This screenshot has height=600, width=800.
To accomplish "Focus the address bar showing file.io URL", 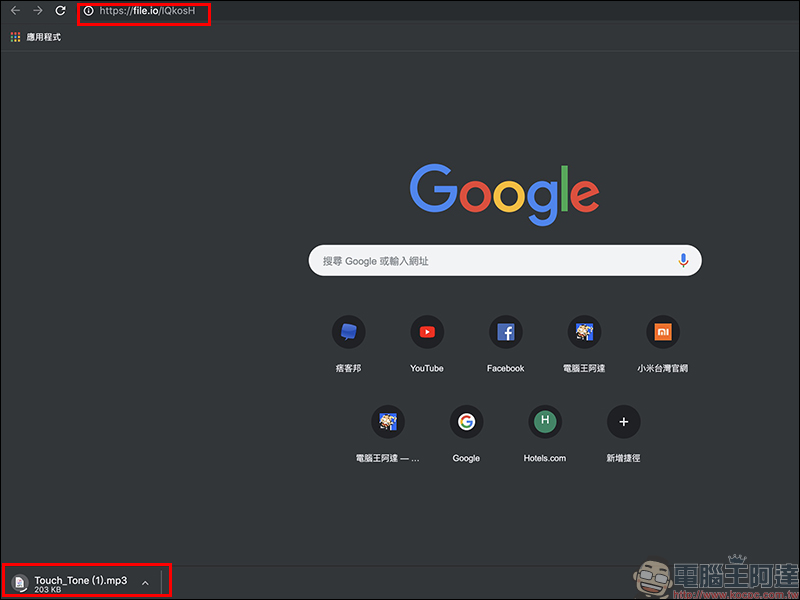I will point(147,11).
